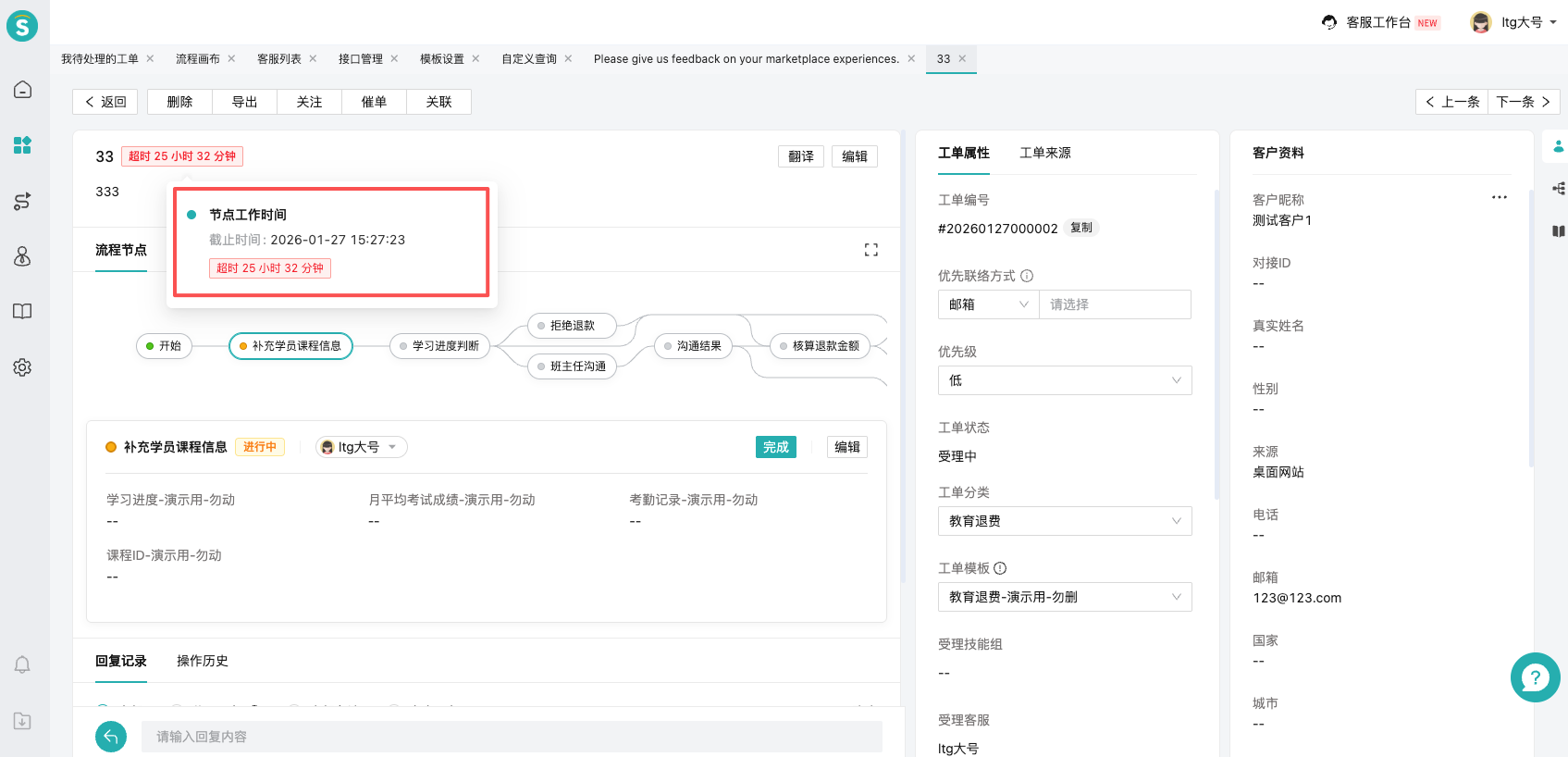Click the reply content input field
This screenshot has height=757, width=1568.
coord(511,737)
